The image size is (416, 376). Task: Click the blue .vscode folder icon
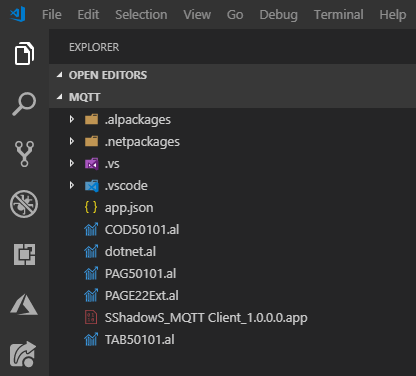click(x=92, y=186)
